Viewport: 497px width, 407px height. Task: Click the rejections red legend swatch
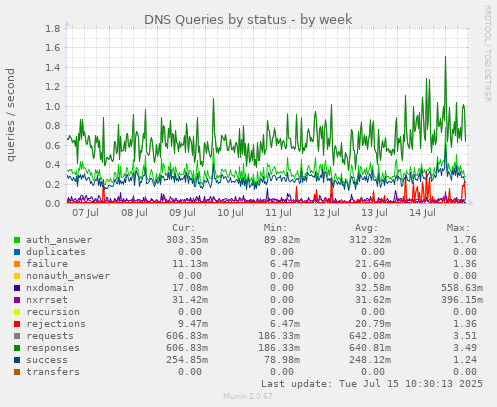point(17,324)
